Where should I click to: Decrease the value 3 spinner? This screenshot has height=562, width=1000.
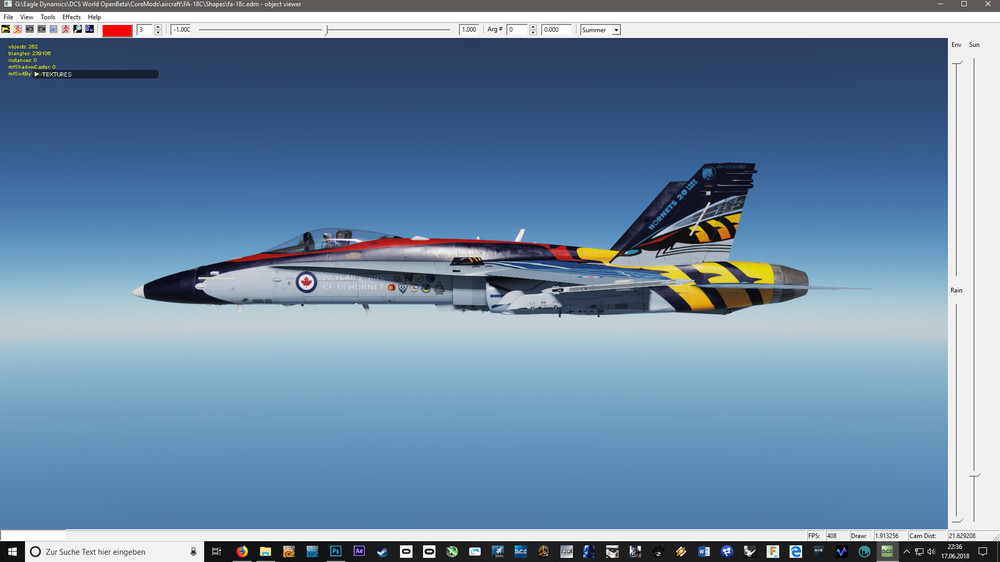[158, 33]
